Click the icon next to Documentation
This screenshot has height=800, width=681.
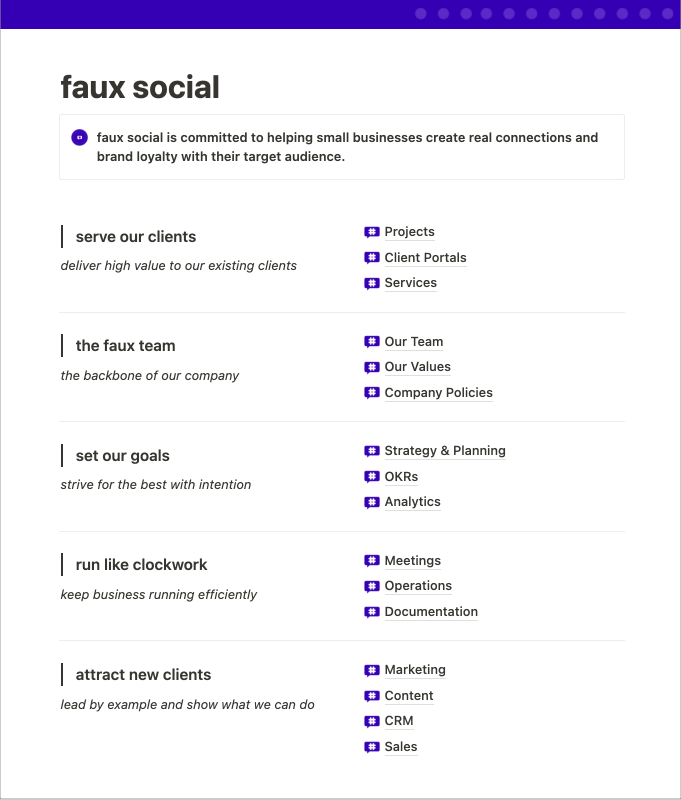click(371, 612)
